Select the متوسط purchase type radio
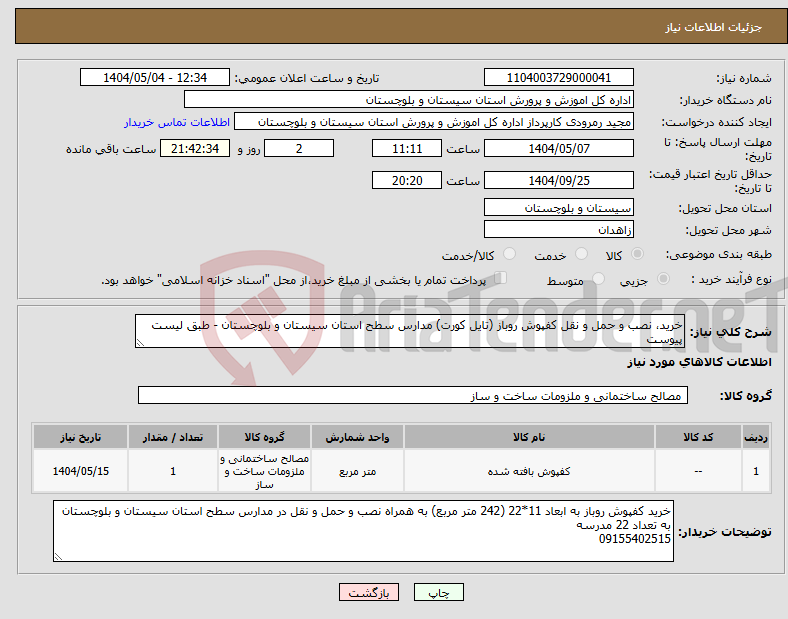The height and width of the screenshot is (619, 788). point(598,278)
